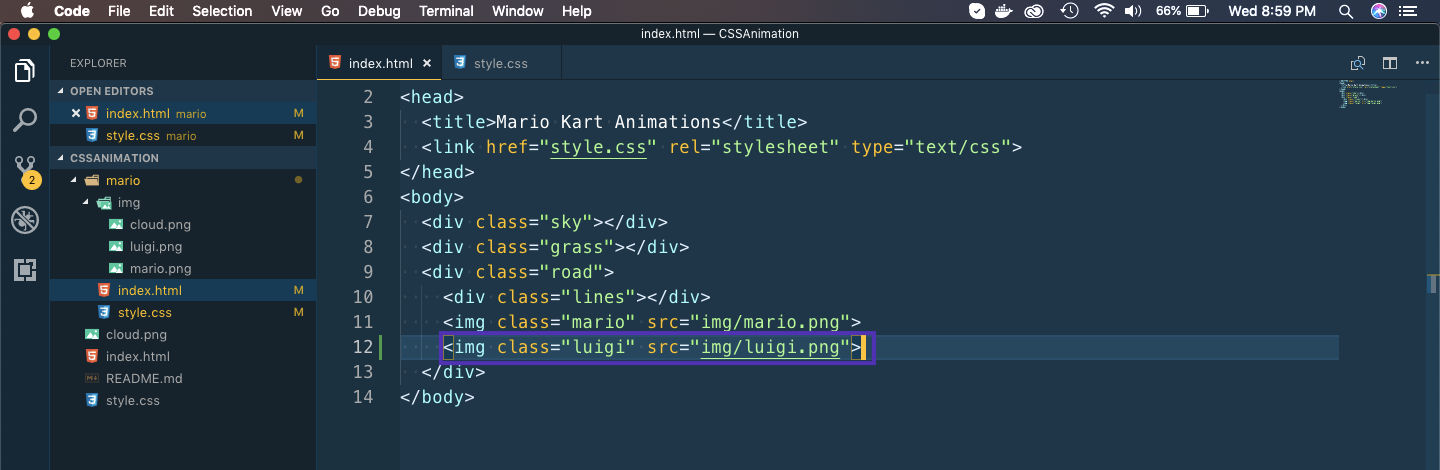Viewport: 1440px width, 470px height.
Task: Open Siri from the menu bar
Action: [1379, 11]
